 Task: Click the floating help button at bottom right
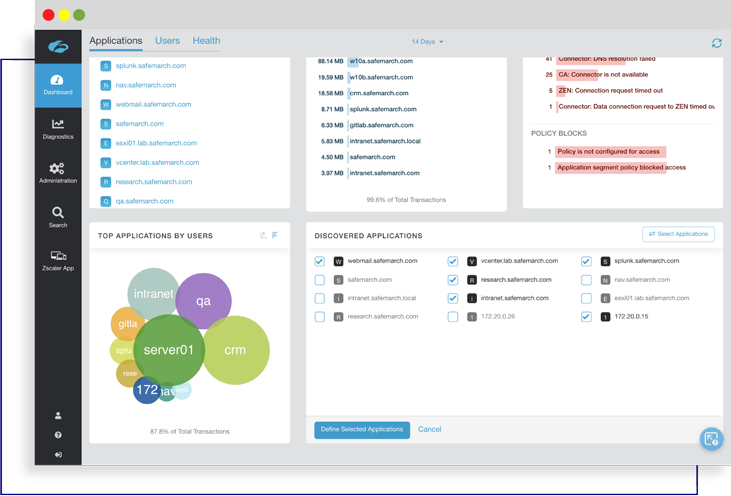coord(711,438)
